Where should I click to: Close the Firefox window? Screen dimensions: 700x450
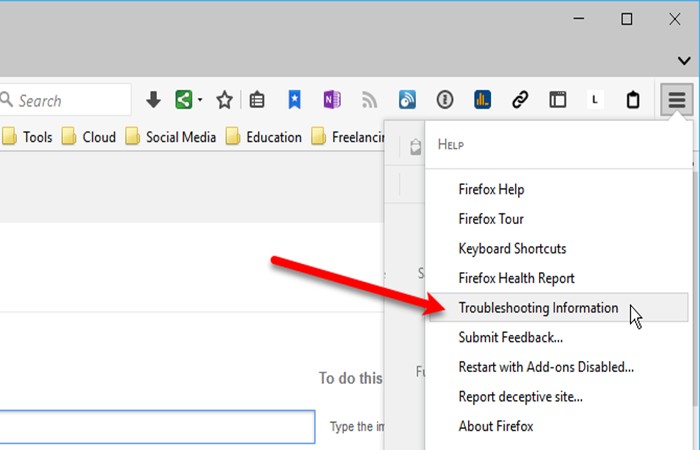675,19
